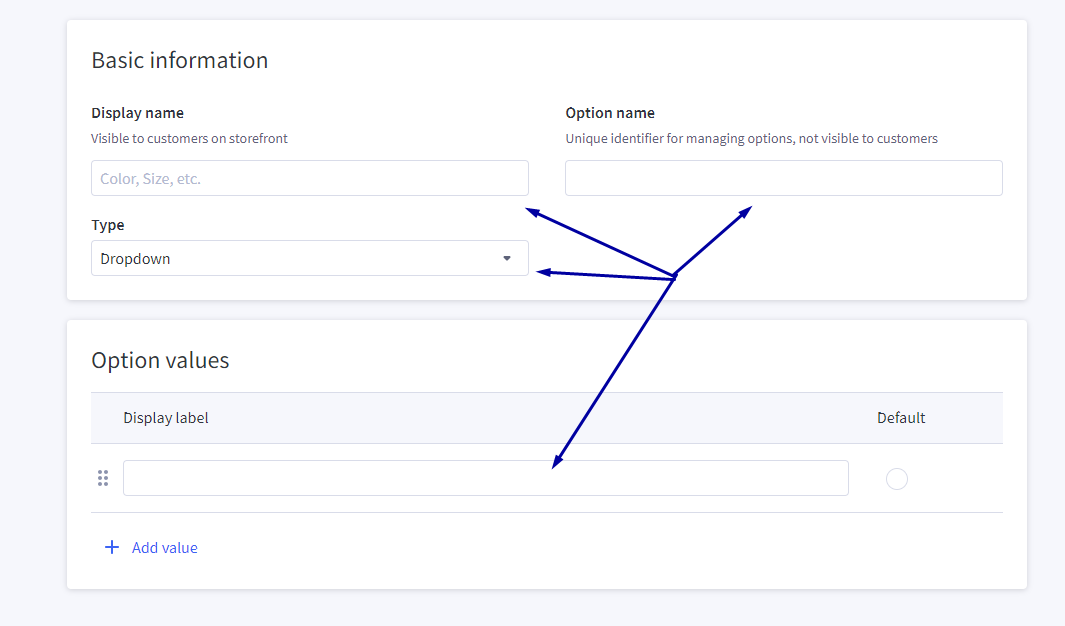Viewport: 1065px width, 626px height.
Task: Click the Type field label
Action: pyautogui.click(x=108, y=225)
